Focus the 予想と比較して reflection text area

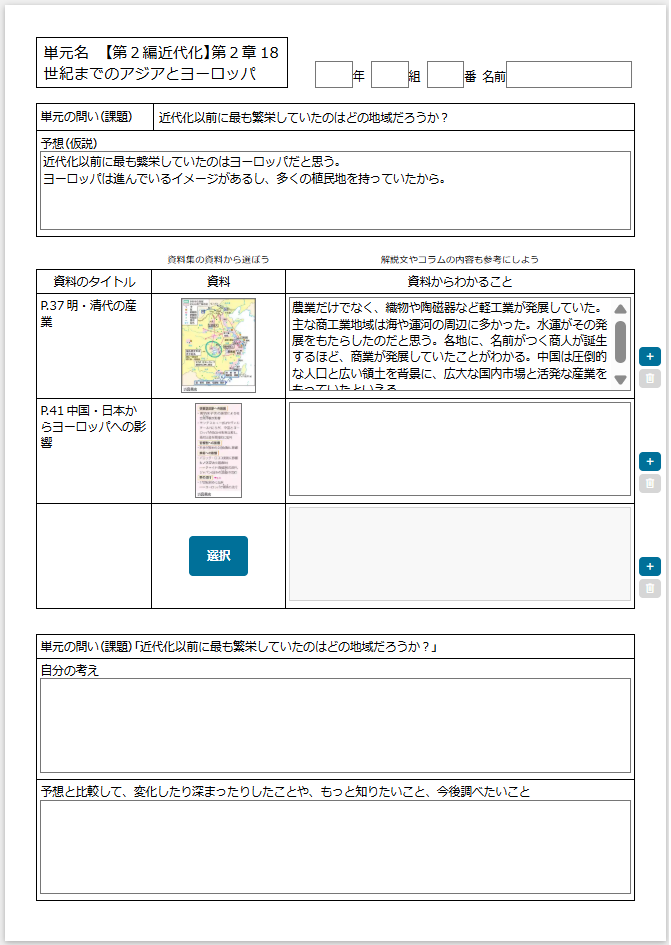point(335,846)
